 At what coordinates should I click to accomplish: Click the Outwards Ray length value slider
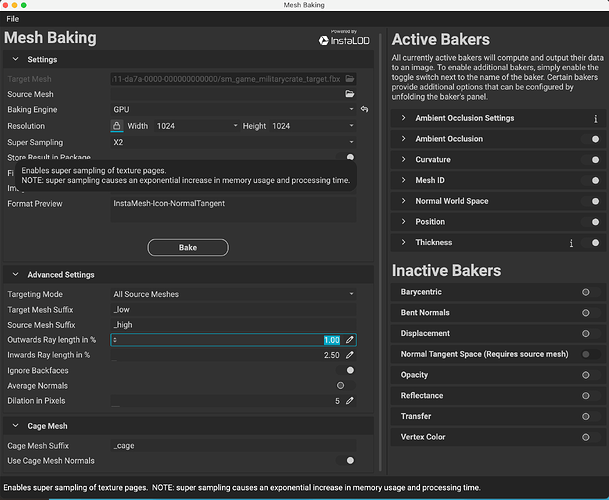[225, 340]
